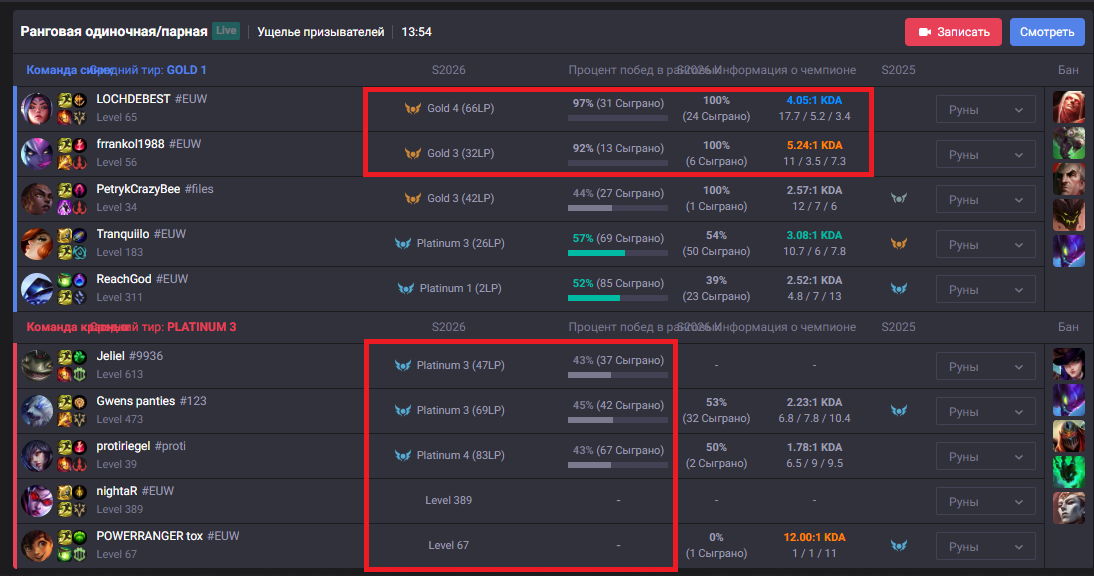Open Руны dropdown for Tranquillo
The width and height of the screenshot is (1094, 576).
click(985, 245)
